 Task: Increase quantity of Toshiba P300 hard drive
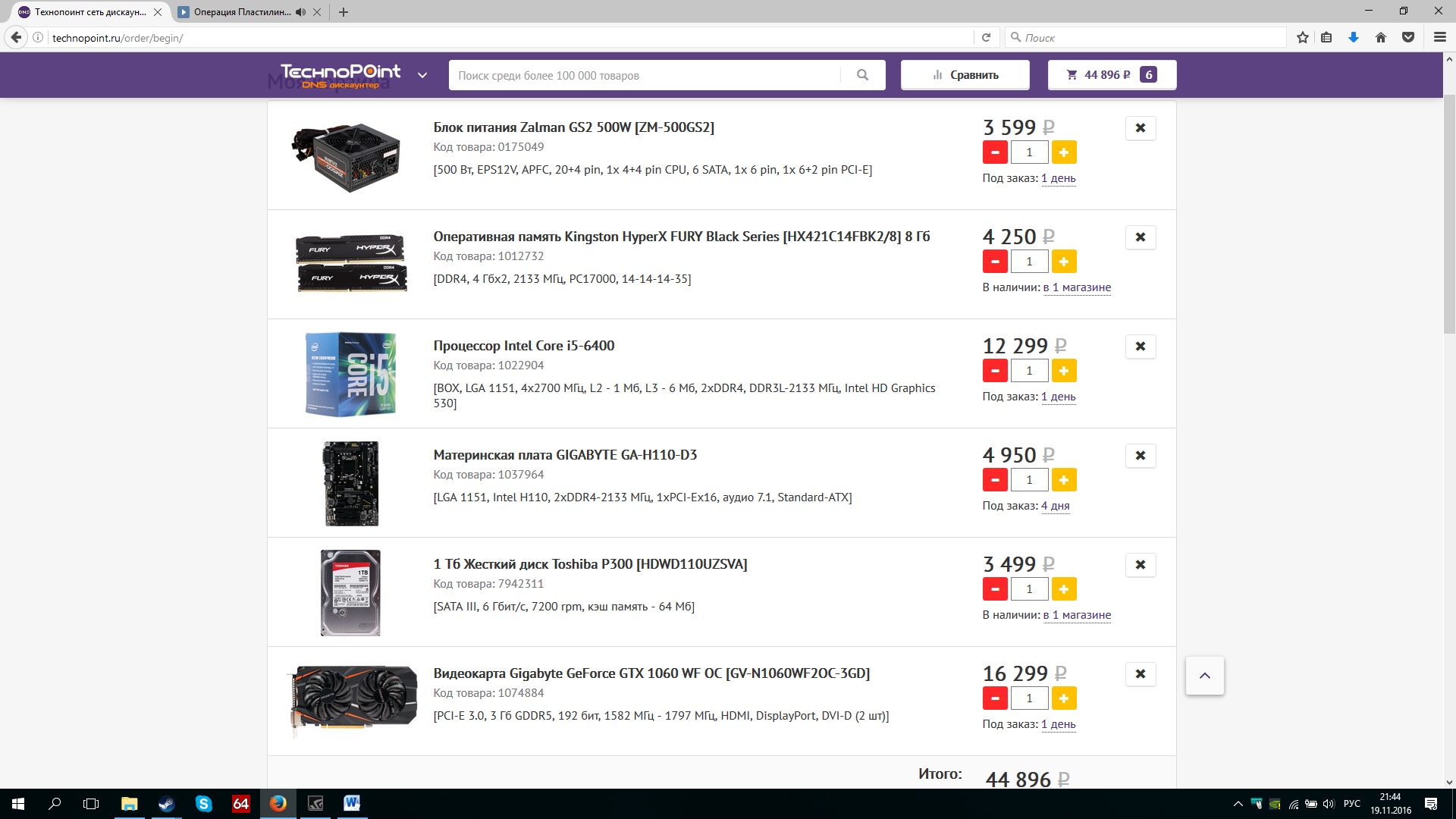(x=1064, y=589)
